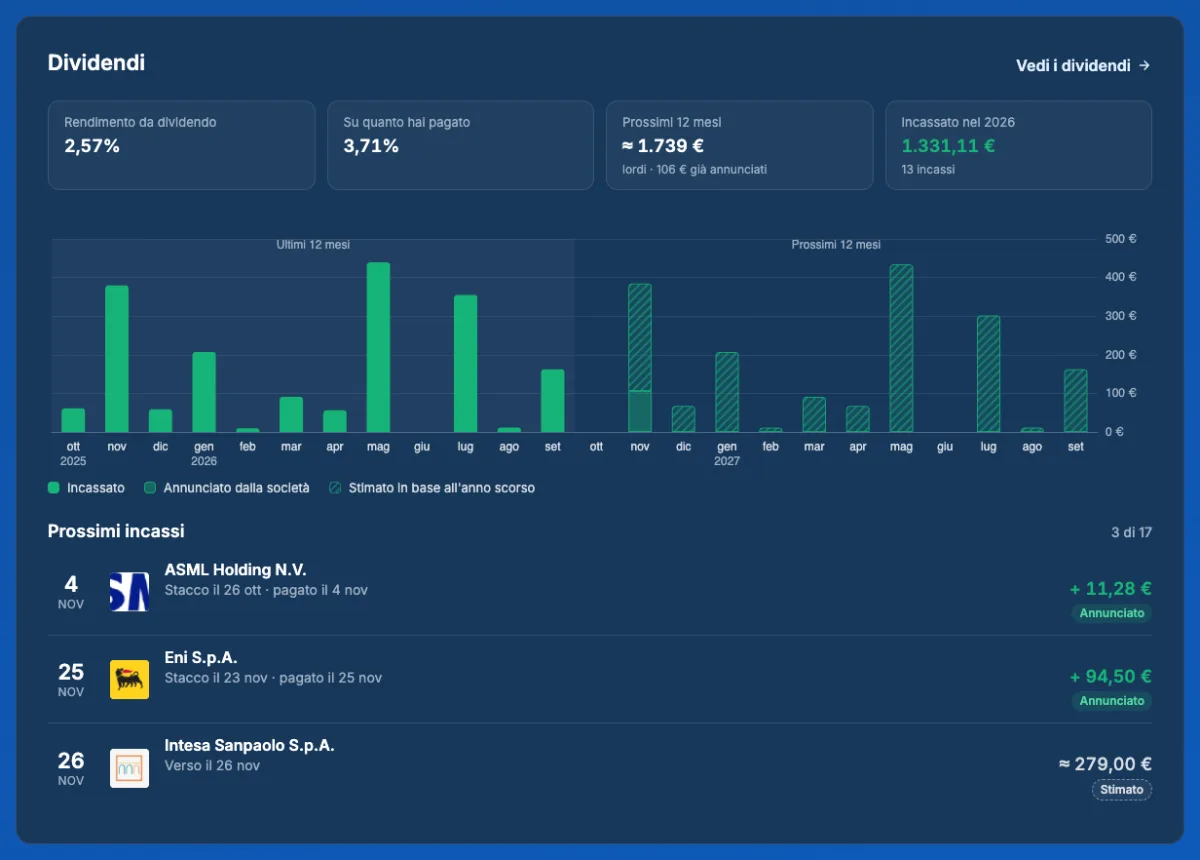
Task: Click the Verso il 26 nov text
Action: [212, 766]
